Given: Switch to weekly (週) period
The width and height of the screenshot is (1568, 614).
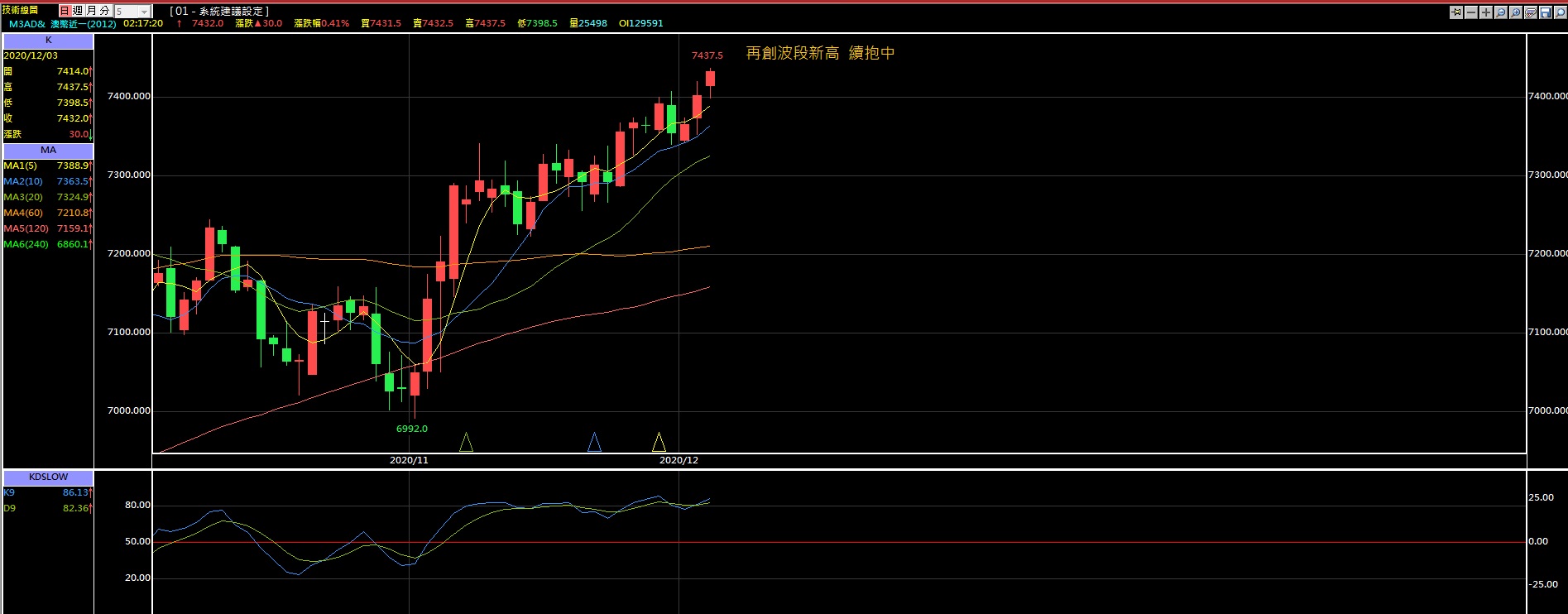Looking at the screenshot, I should 78,11.
